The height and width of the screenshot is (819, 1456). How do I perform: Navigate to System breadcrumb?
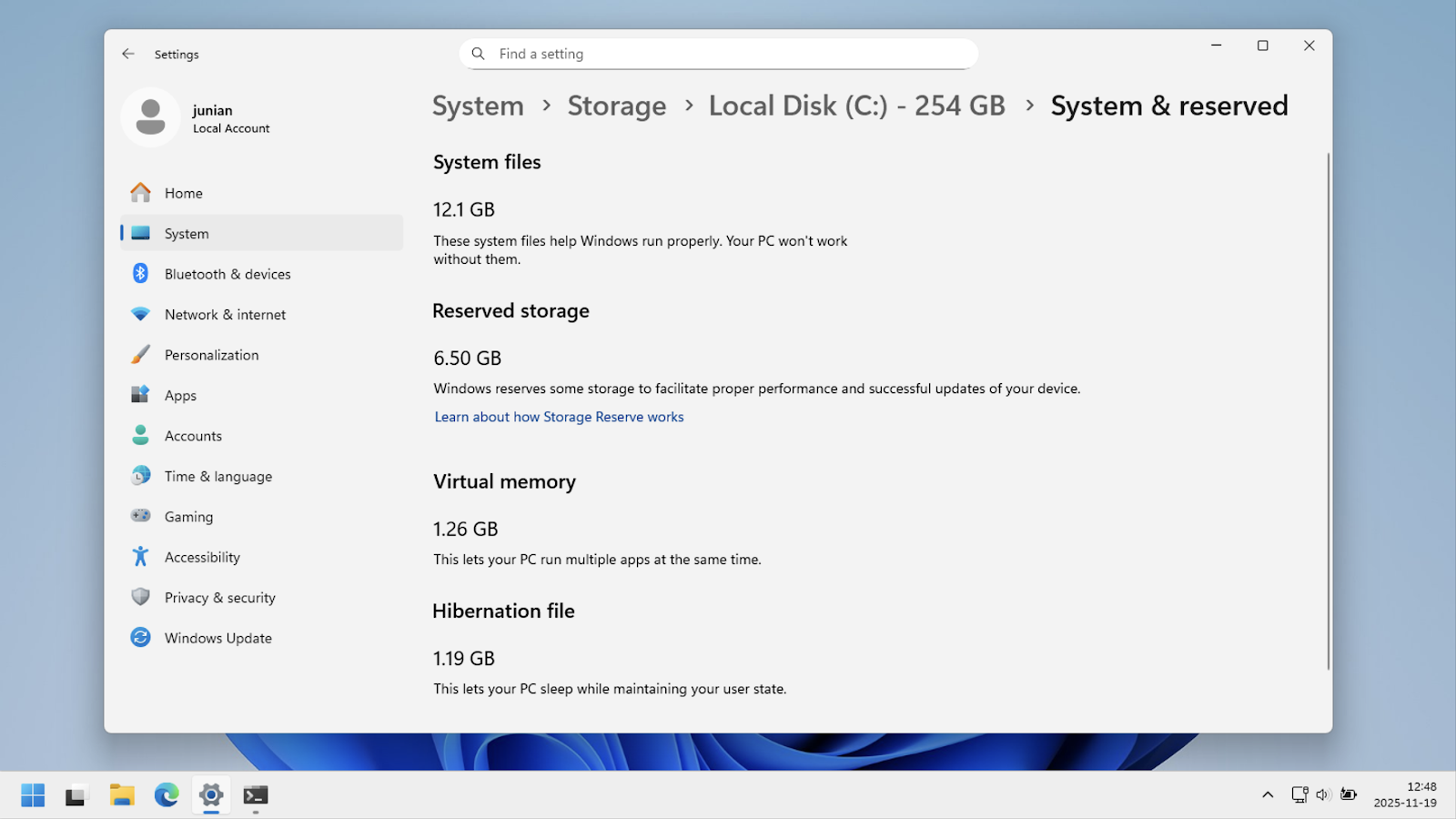click(478, 106)
